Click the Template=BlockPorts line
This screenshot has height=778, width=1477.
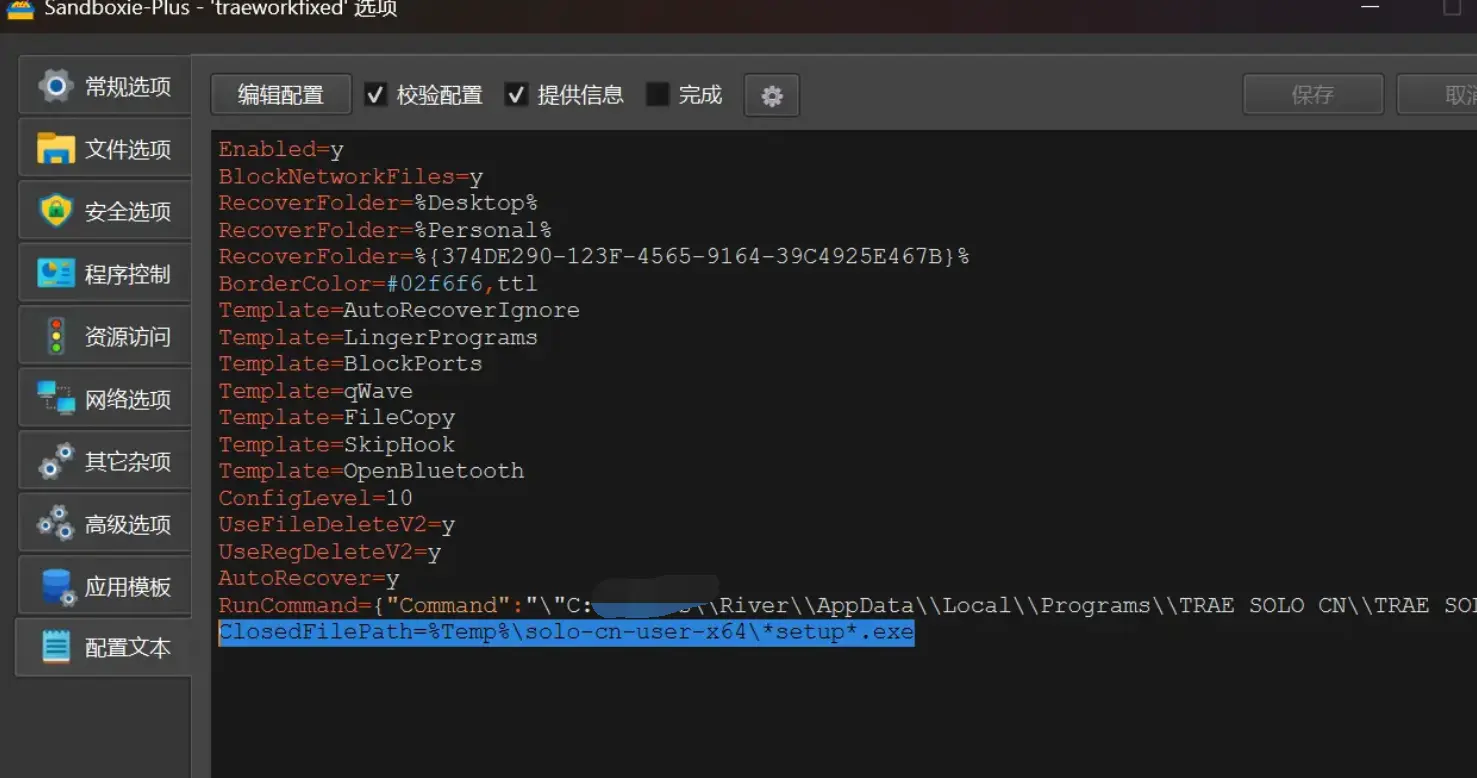tap(350, 364)
